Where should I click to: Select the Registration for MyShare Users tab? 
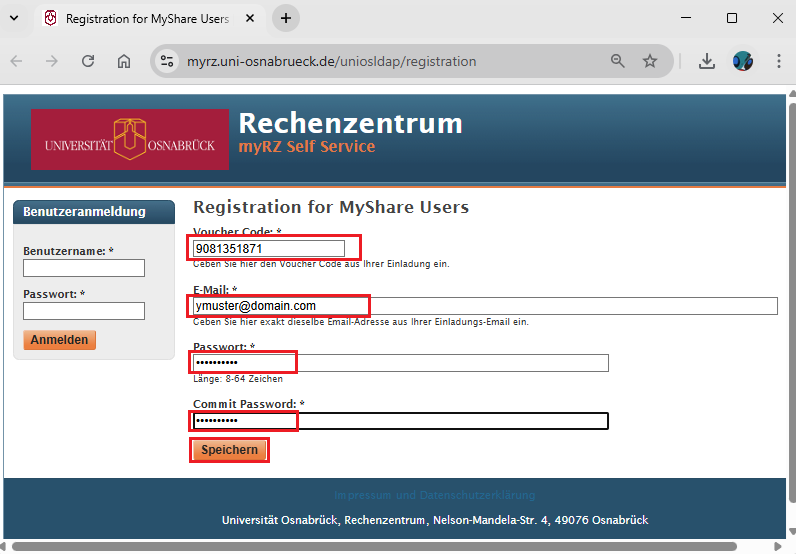point(140,18)
